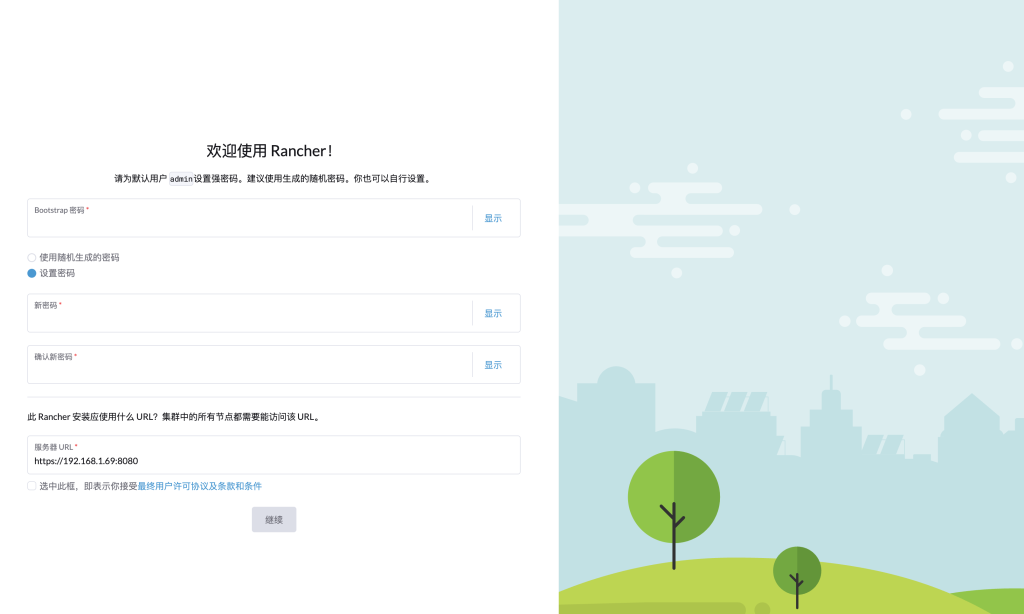Image resolution: width=1024 pixels, height=614 pixels.
Task: Show the Bootstrap 密码 via 显示
Action: pyautogui.click(x=493, y=218)
